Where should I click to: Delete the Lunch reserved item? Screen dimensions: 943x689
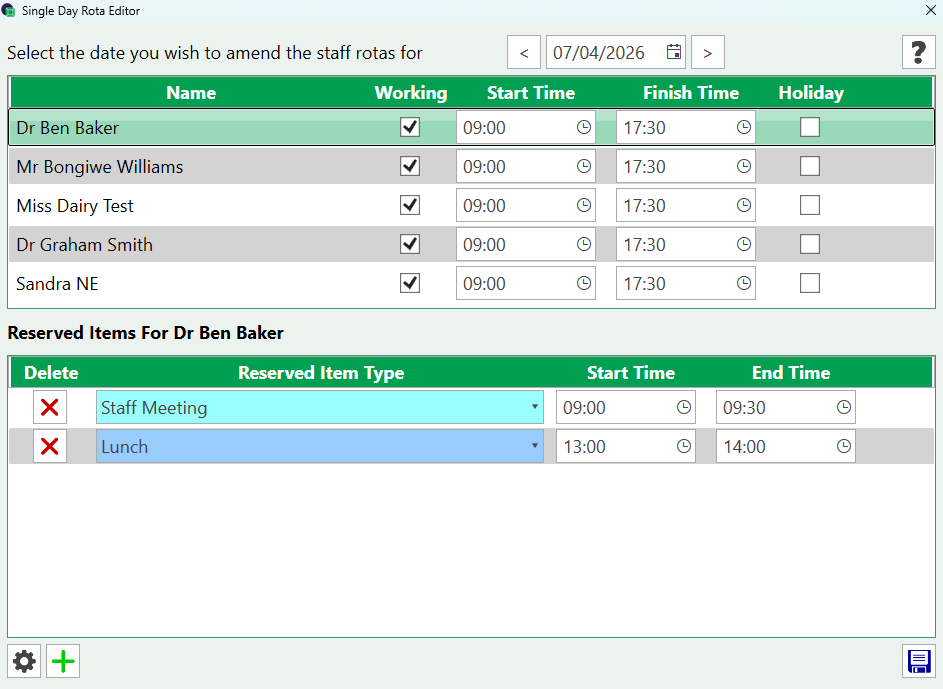tap(50, 447)
